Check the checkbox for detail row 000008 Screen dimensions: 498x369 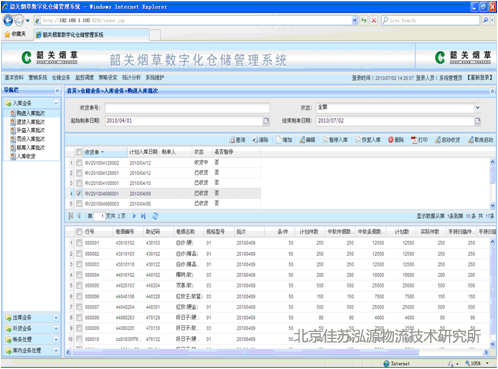click(79, 318)
